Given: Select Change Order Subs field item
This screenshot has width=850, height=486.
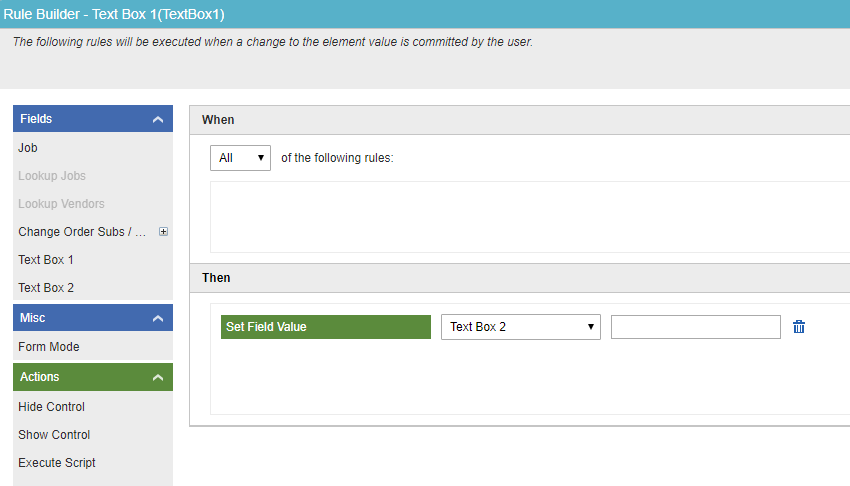Looking at the screenshot, I should click(x=82, y=232).
